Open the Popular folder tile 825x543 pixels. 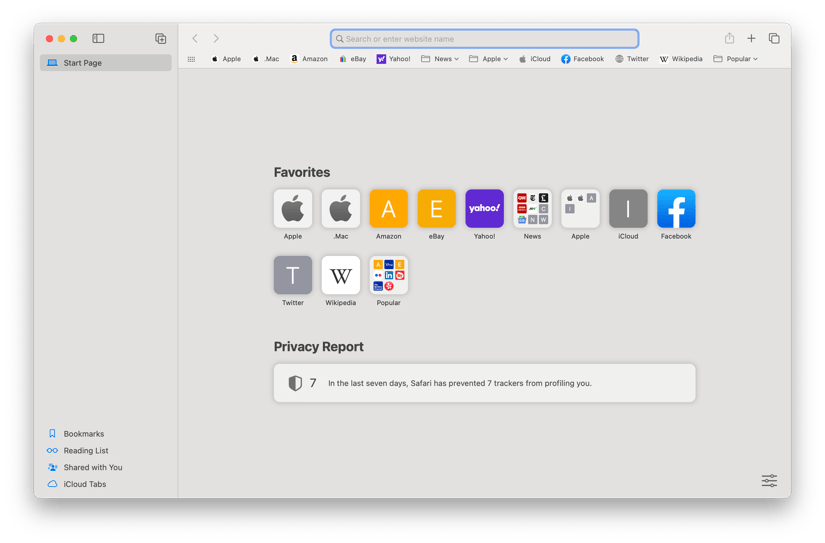pos(389,275)
